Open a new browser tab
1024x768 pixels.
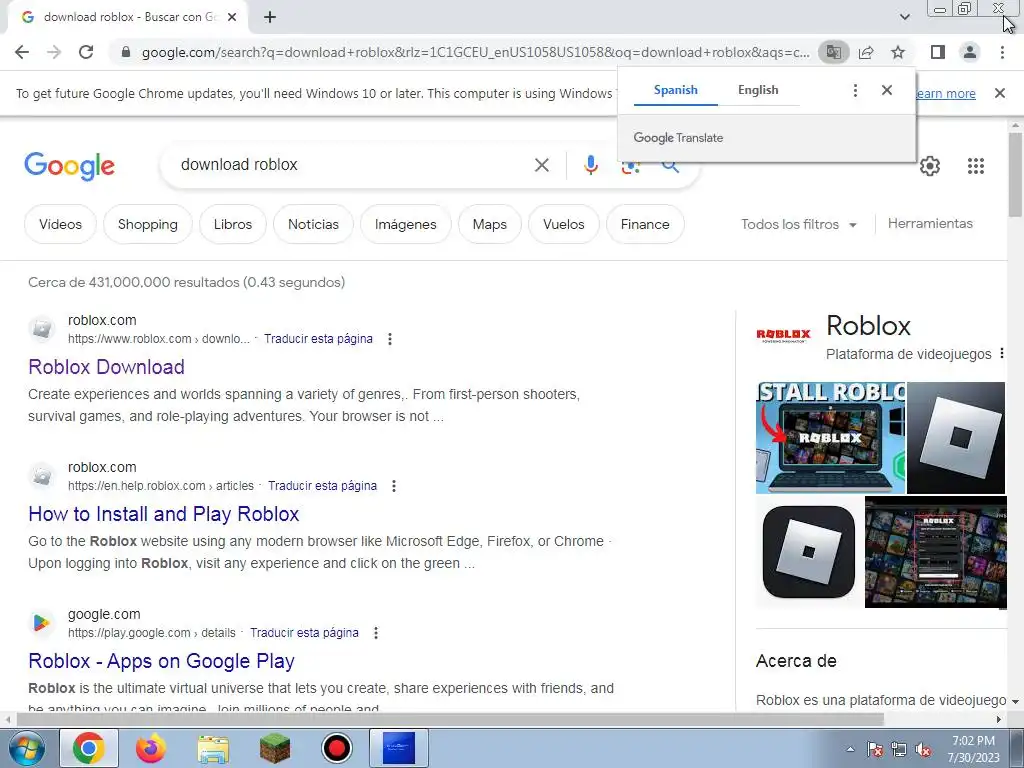pos(270,17)
